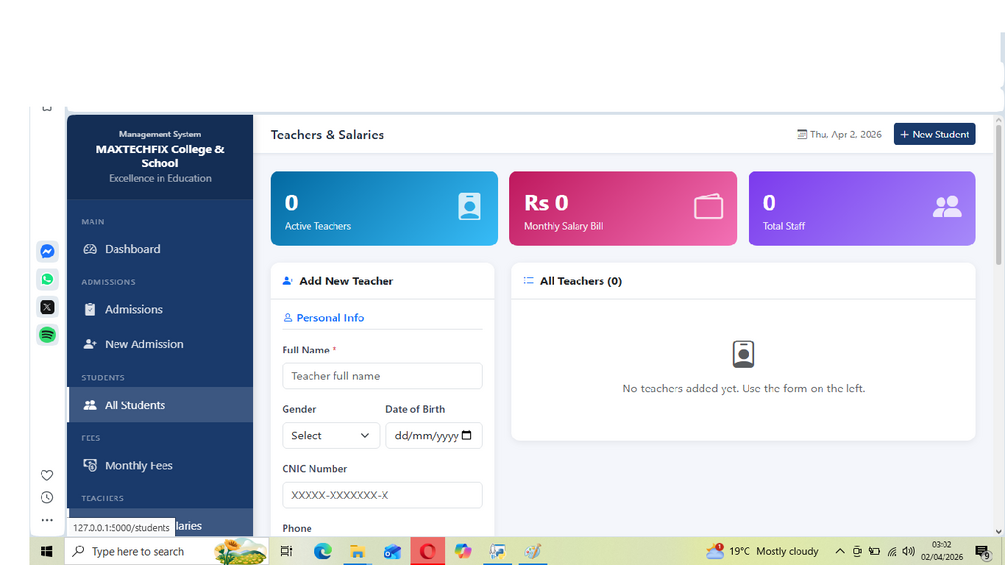
Task: Open Messenger from the browser sidebar
Action: [47, 251]
